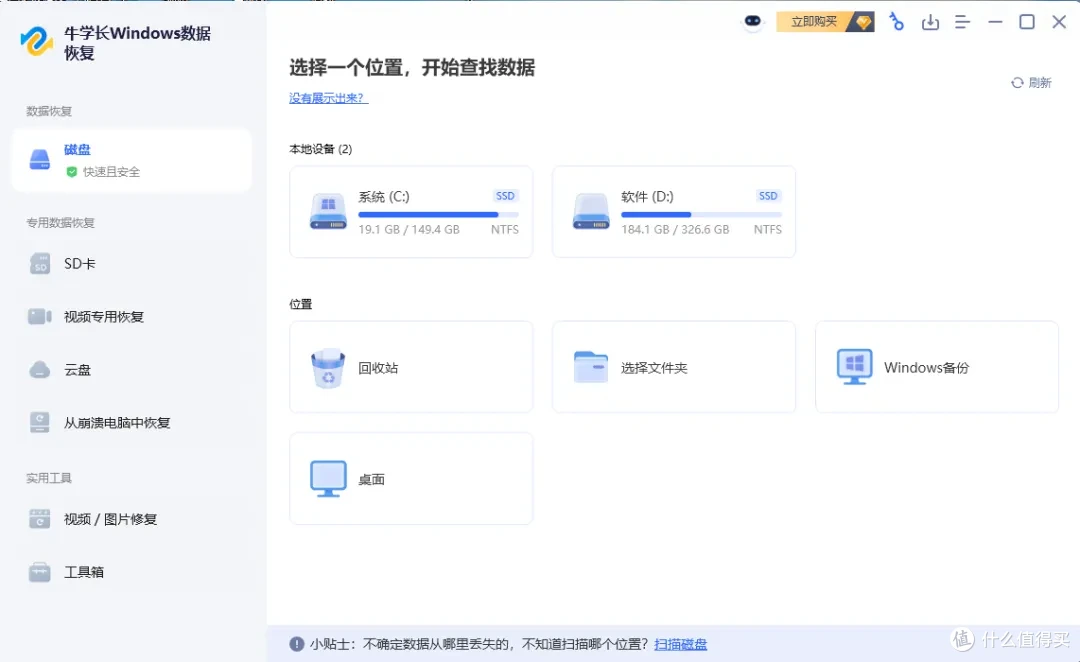Open 视频专用恢复 in sidebar
1080x662 pixels.
131,317
